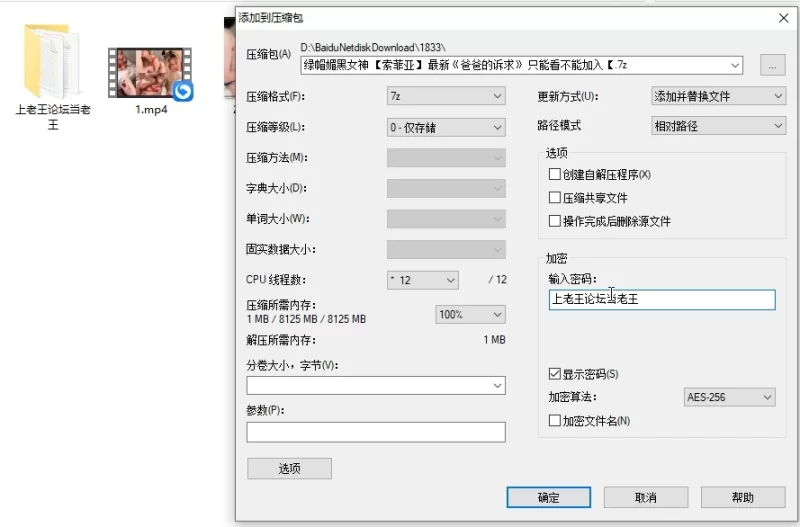Click the 取消 cancel button
Image resolution: width=800 pixels, height=527 pixels.
[x=646, y=497]
